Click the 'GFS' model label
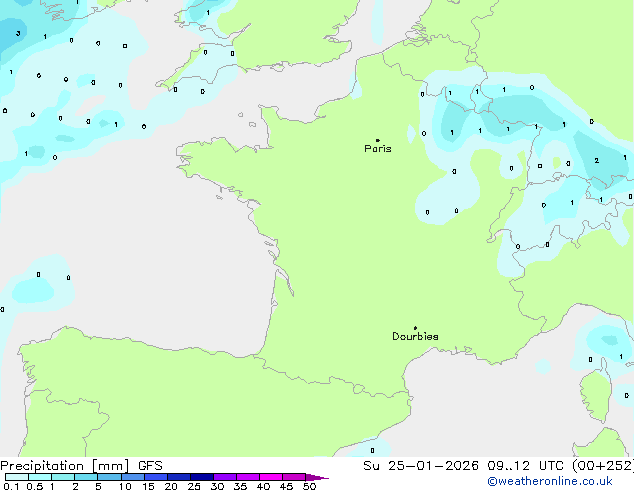634x490 pixels. pos(150,466)
